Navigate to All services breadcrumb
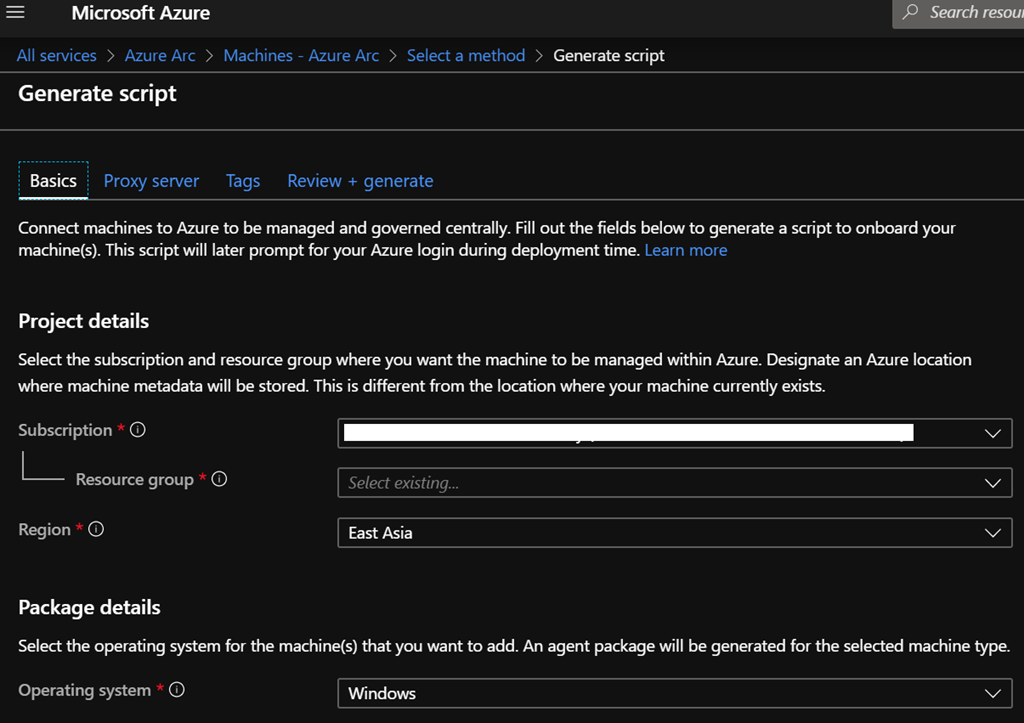 pyautogui.click(x=57, y=56)
